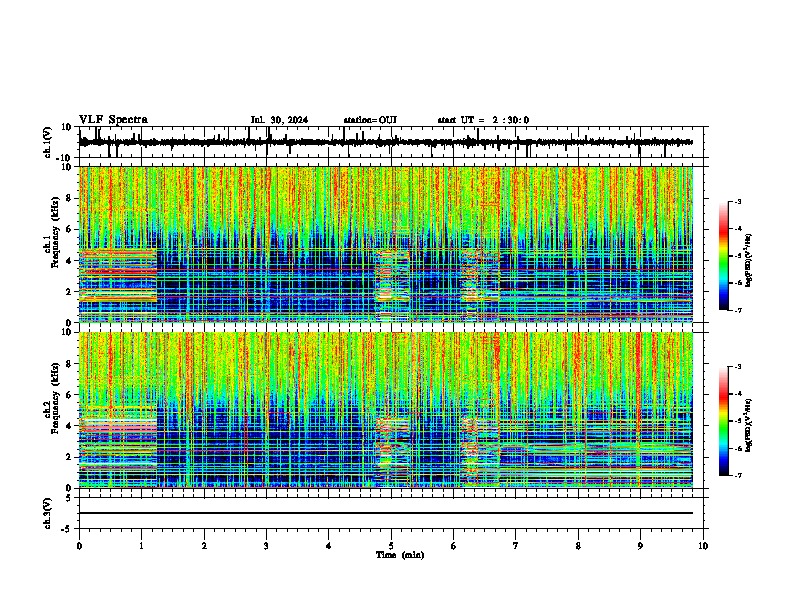
Task: Select the "start UT = 2:30:0" text
Action: [483, 120]
